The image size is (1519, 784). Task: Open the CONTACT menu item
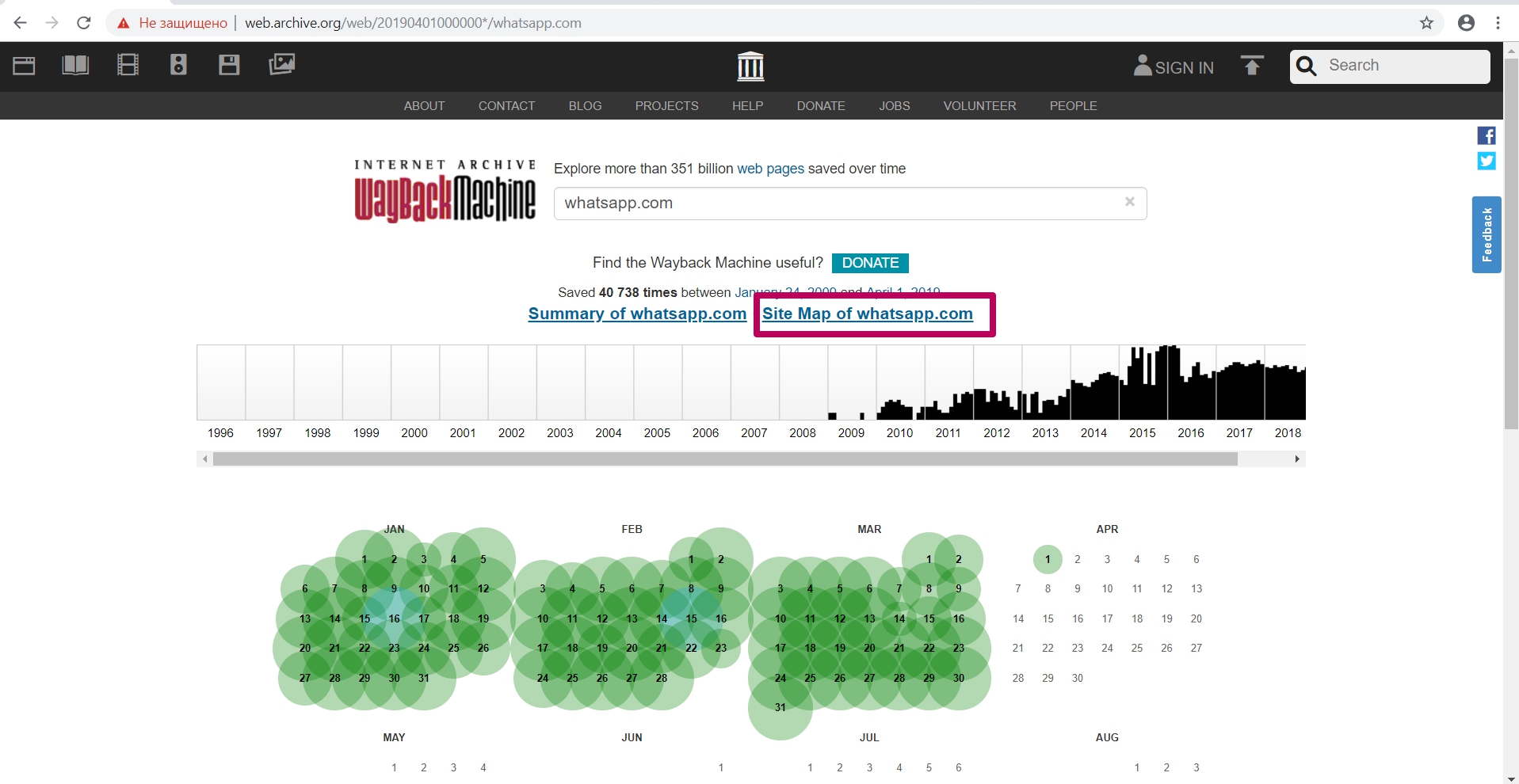[506, 106]
